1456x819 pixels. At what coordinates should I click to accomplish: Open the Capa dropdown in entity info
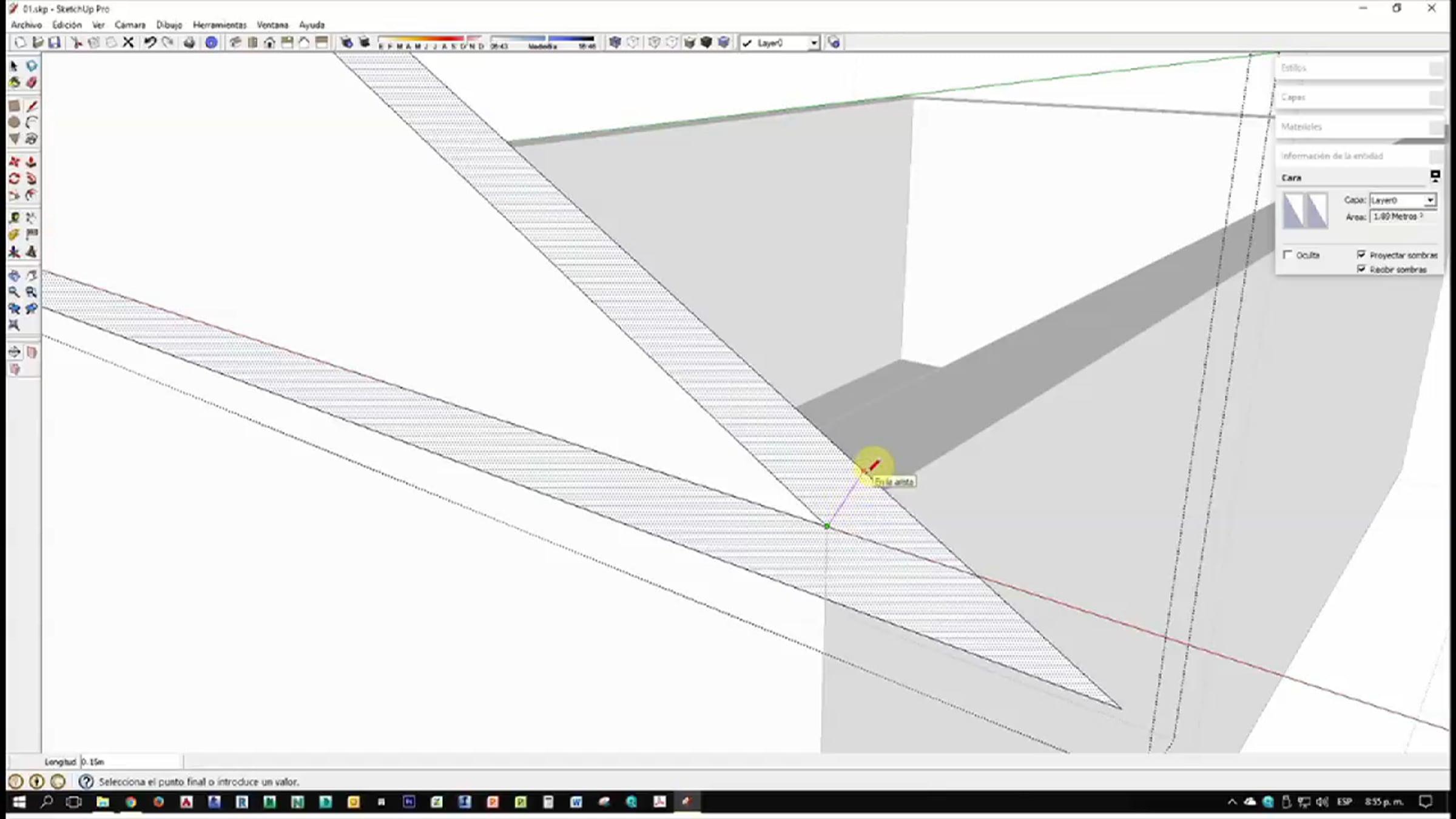pos(1430,200)
